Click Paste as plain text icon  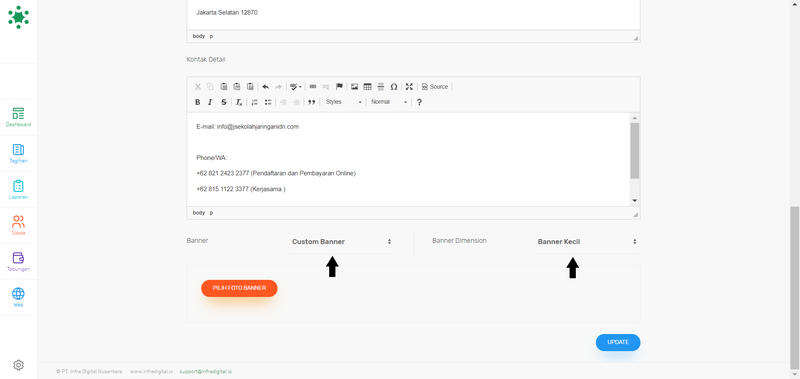pyautogui.click(x=237, y=87)
